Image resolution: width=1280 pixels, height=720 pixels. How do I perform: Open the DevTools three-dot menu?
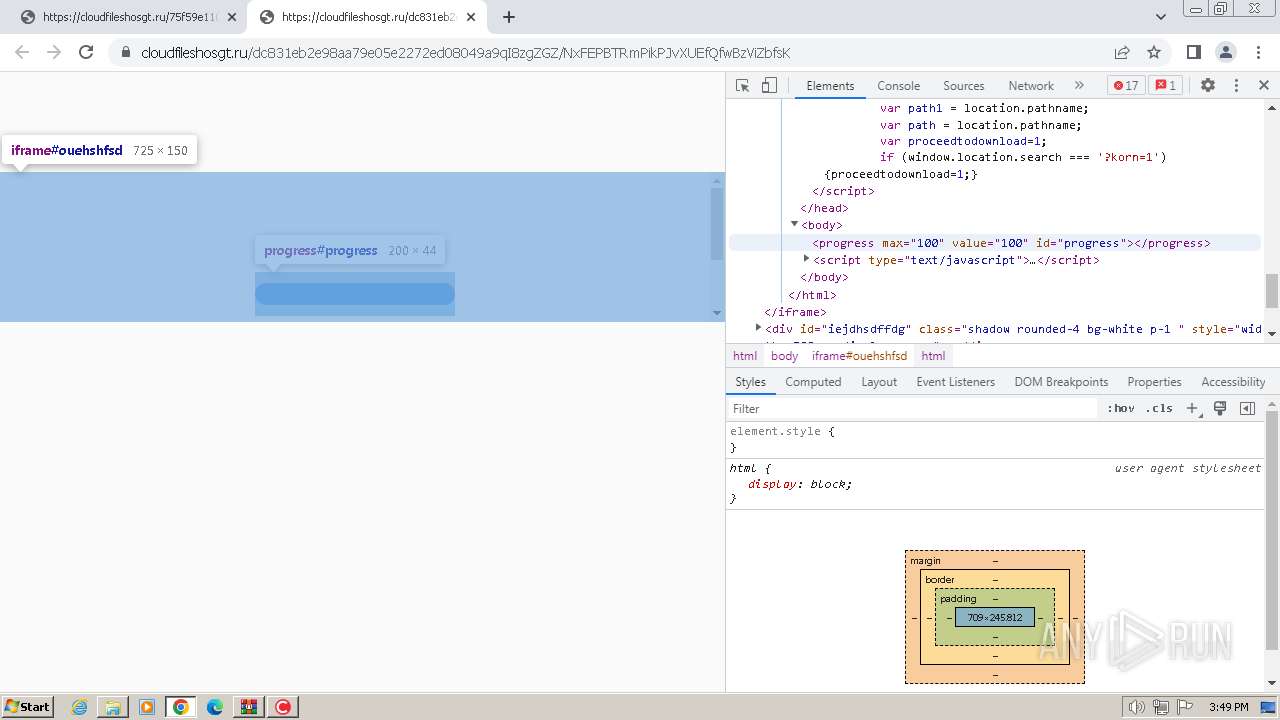coord(1236,85)
